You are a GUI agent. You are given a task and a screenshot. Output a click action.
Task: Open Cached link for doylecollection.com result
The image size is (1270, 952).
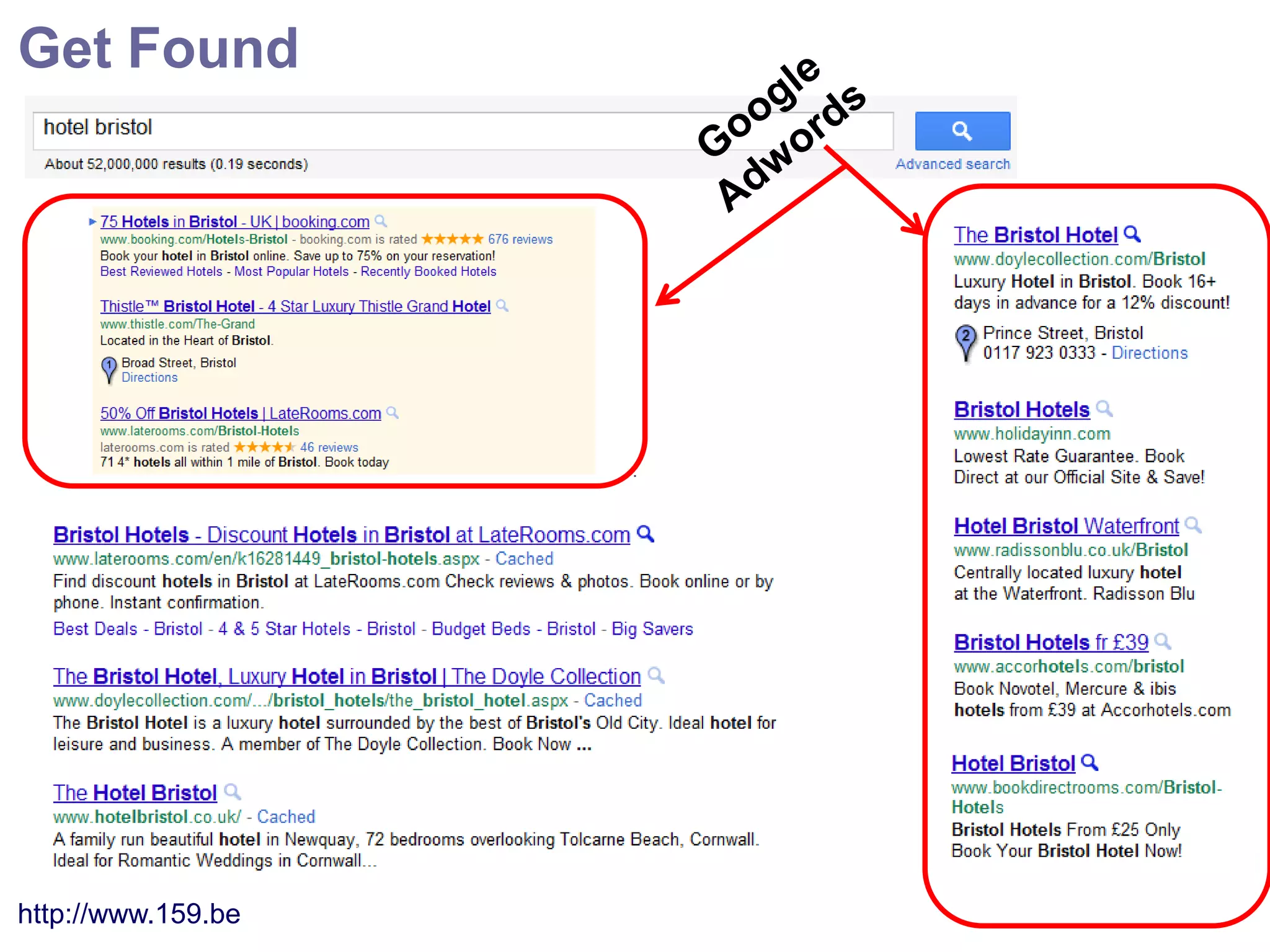tap(613, 700)
